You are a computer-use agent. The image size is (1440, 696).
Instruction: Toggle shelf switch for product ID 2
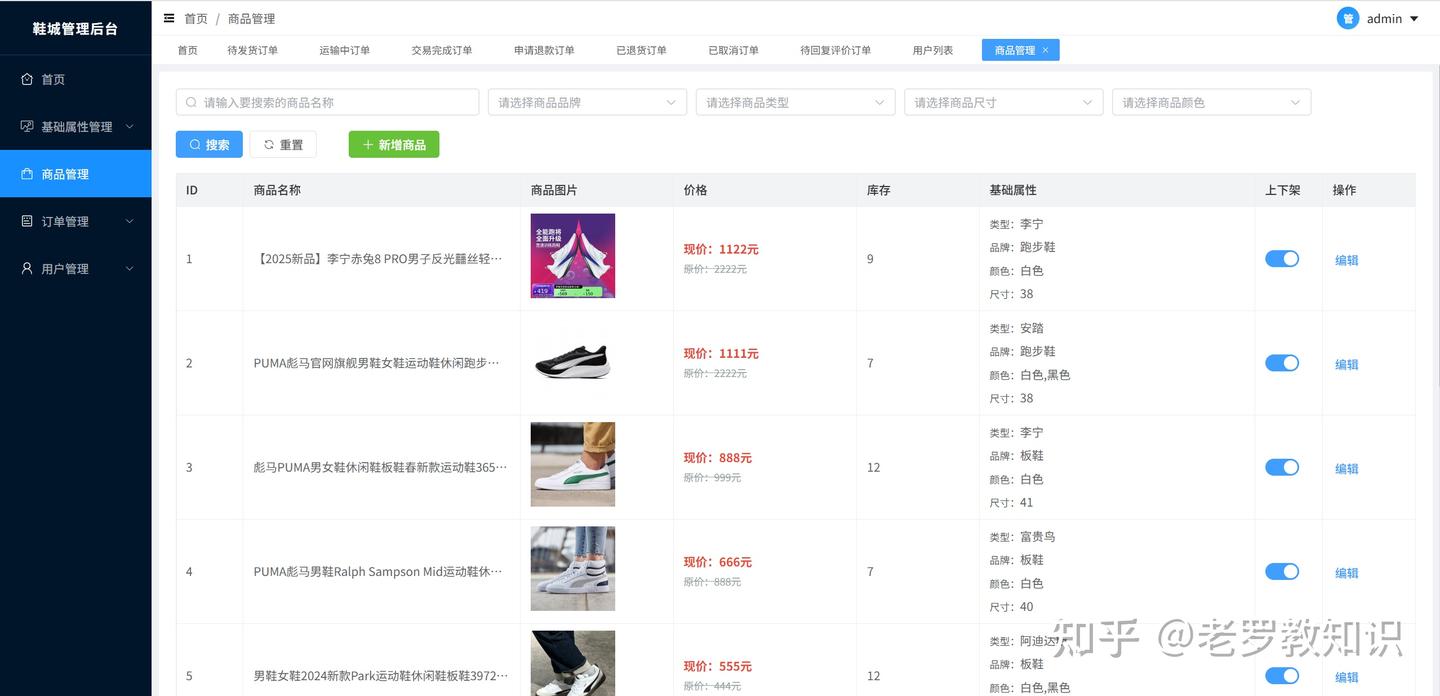point(1282,363)
